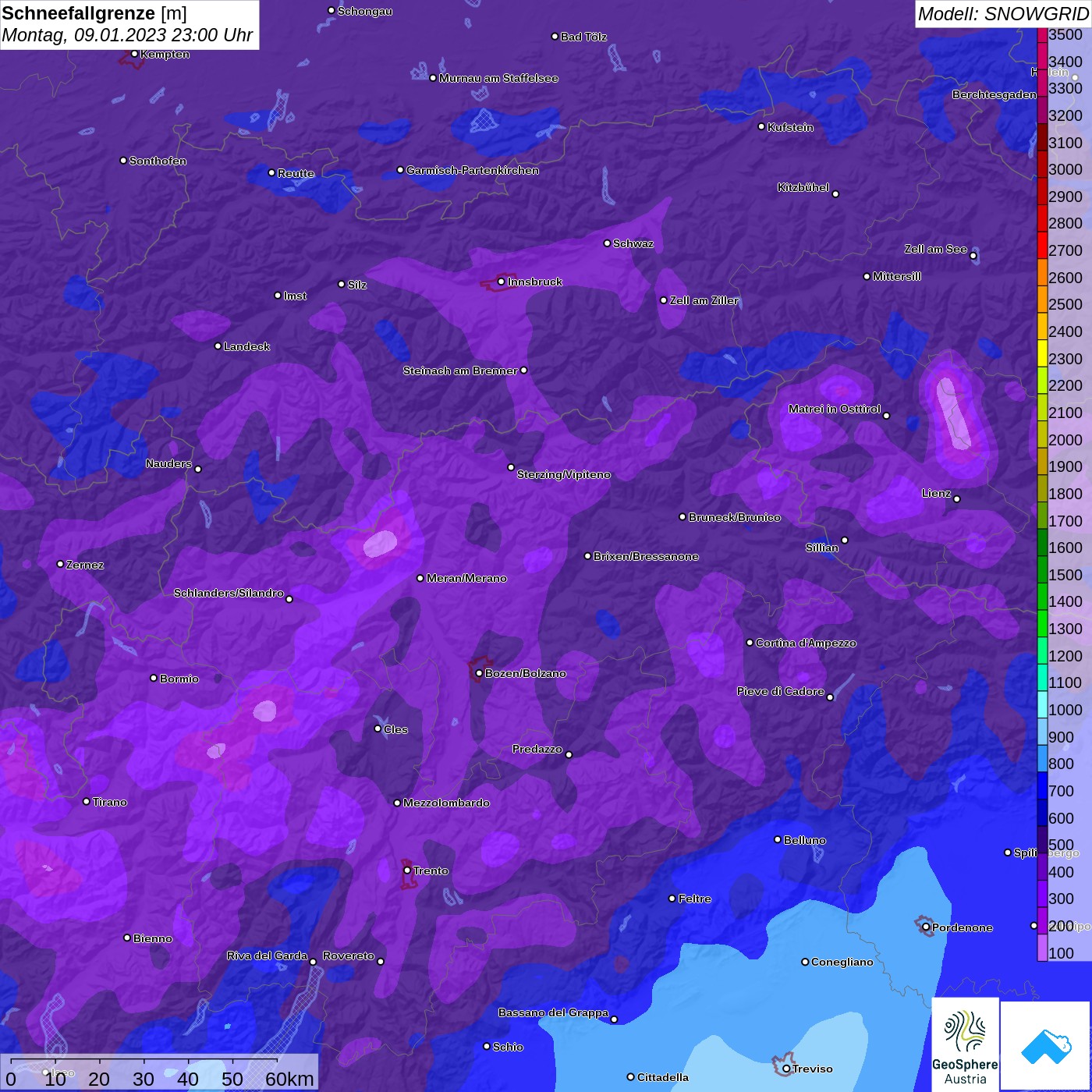The image size is (1092, 1092).
Task: Click the '100' value in the legend
Action: pyautogui.click(x=1062, y=953)
